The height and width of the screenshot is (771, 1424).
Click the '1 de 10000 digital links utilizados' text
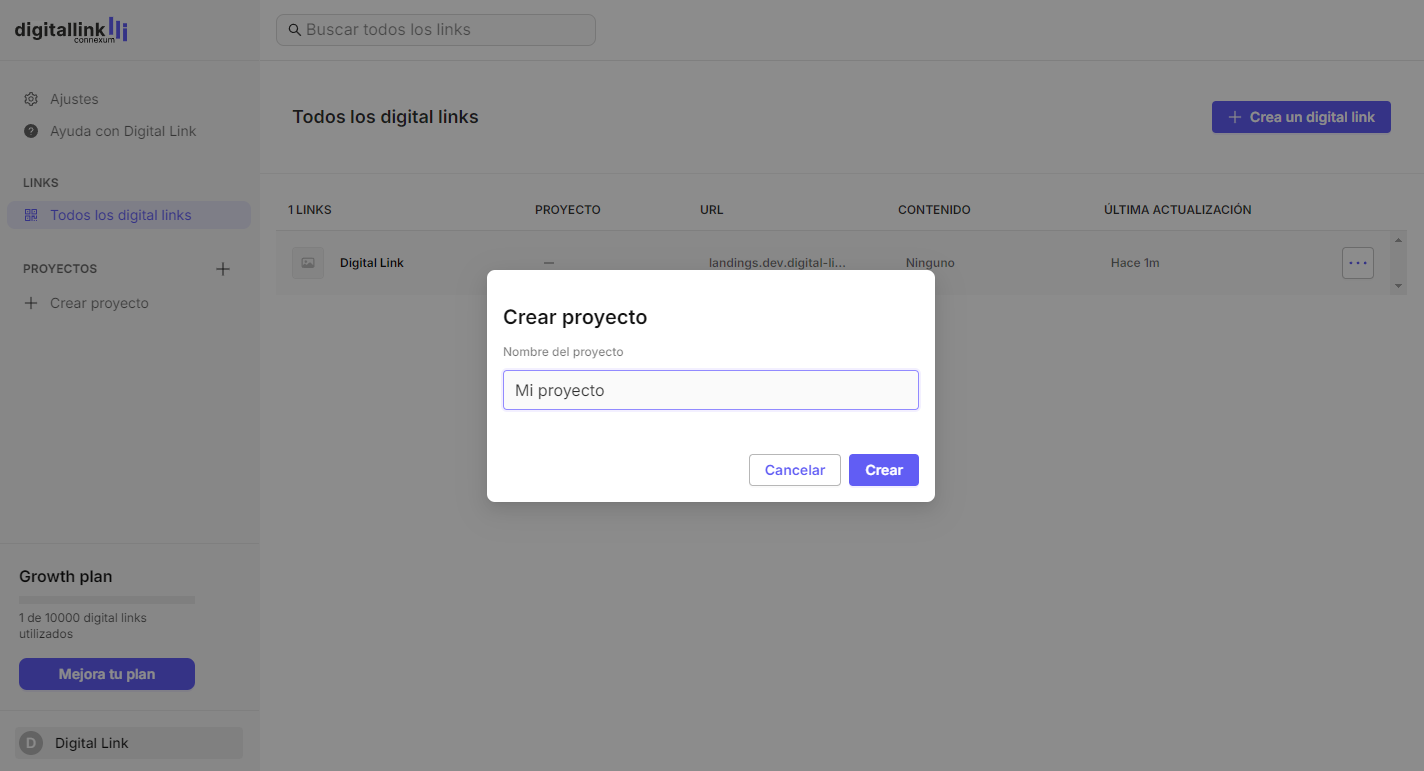pyautogui.click(x=83, y=626)
